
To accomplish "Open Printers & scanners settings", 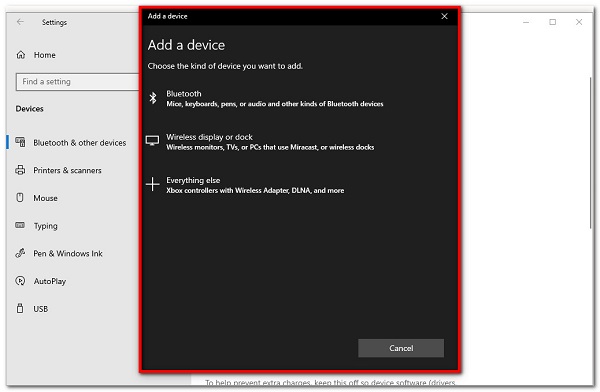I will [x=67, y=170].
